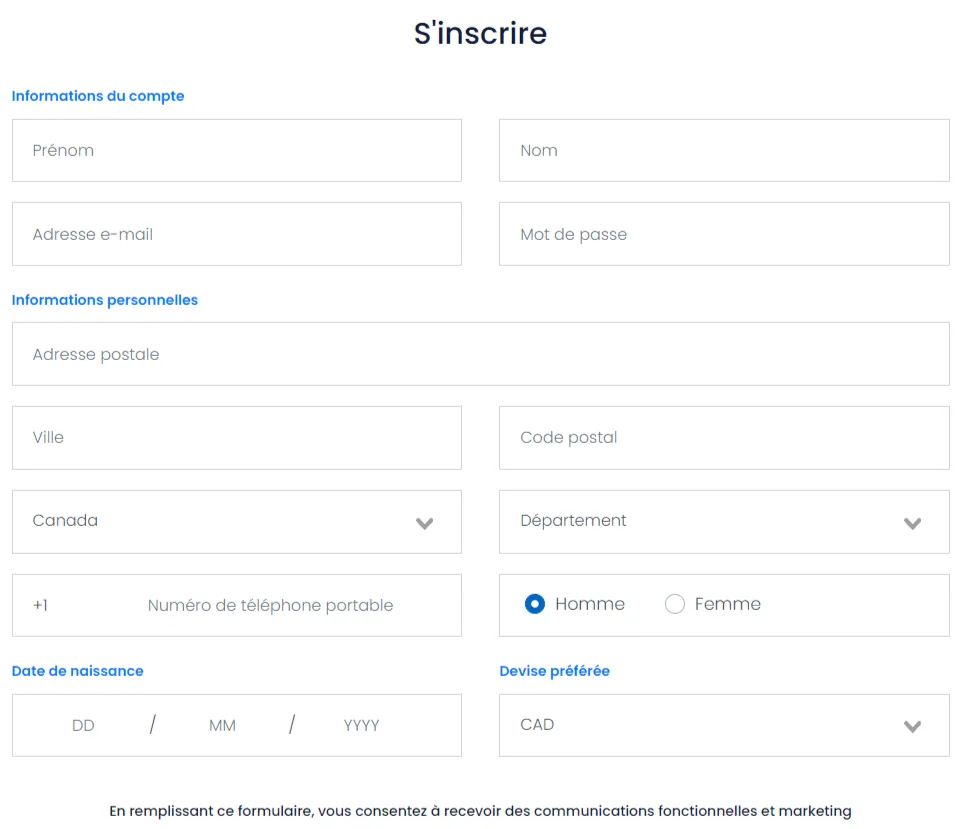Screen dimensions: 960x829
Task: Click the Département dropdown chevron arrow
Action: coord(912,523)
